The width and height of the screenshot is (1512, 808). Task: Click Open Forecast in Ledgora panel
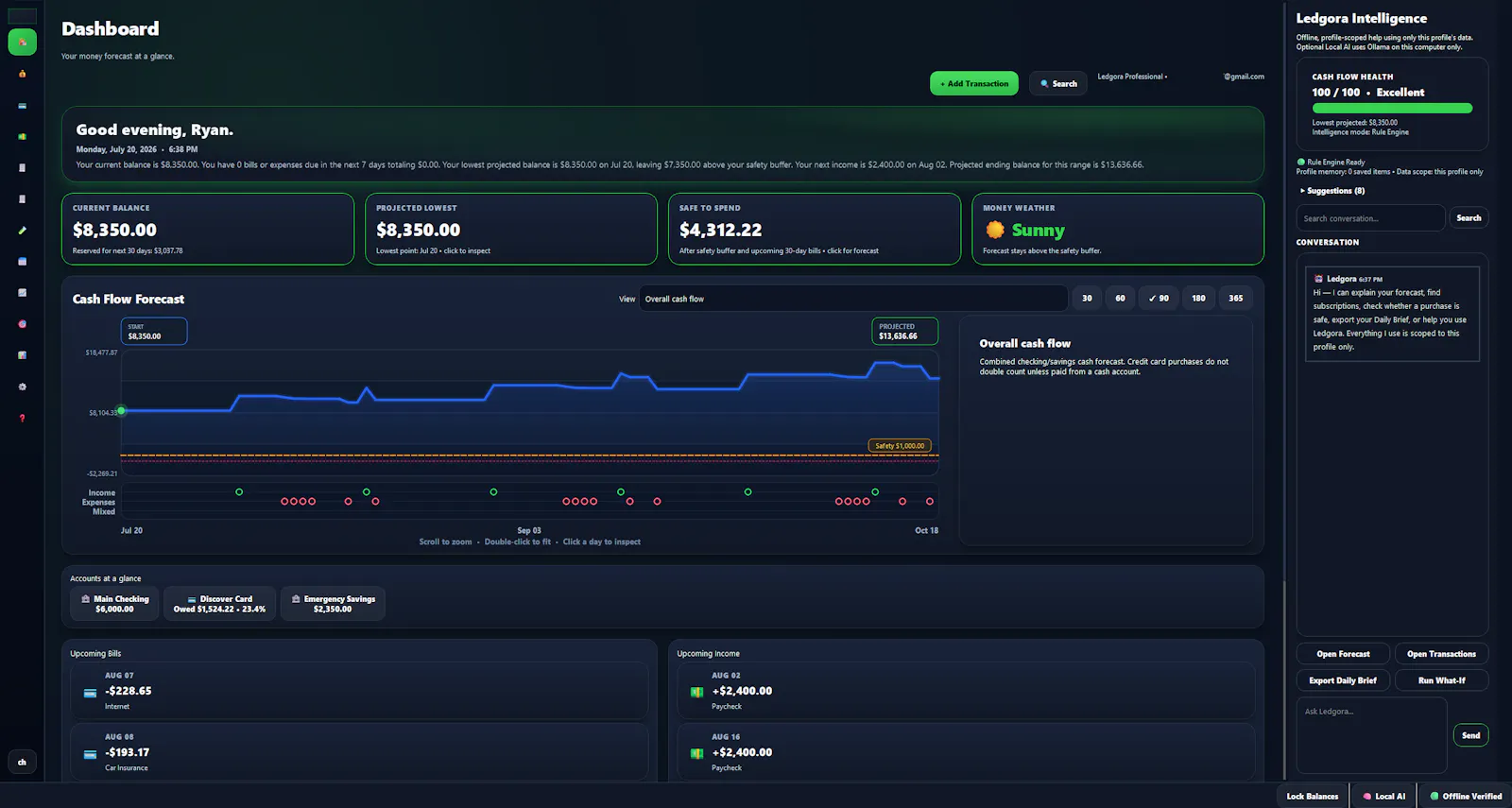point(1343,654)
